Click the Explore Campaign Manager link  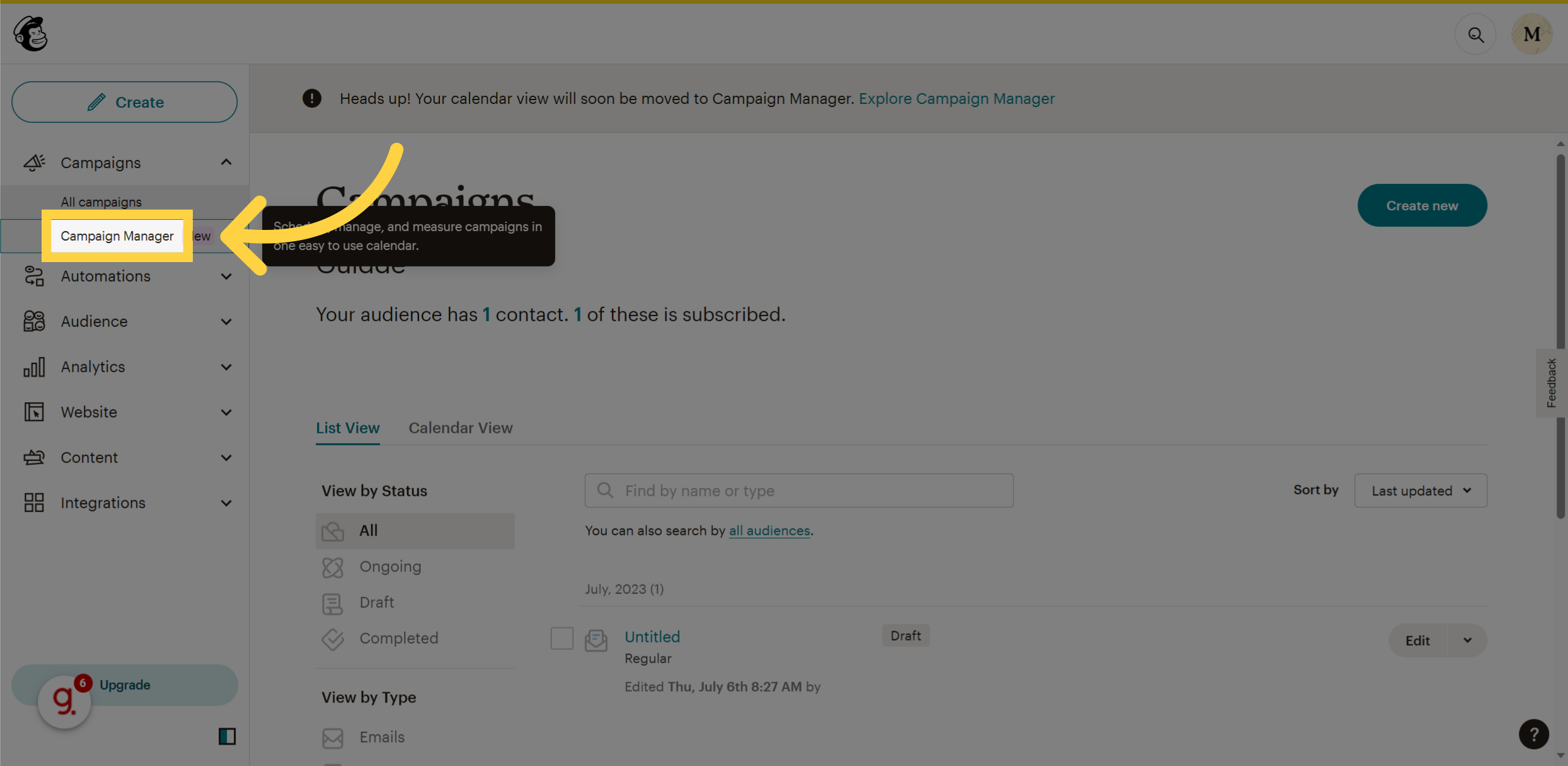tap(957, 98)
